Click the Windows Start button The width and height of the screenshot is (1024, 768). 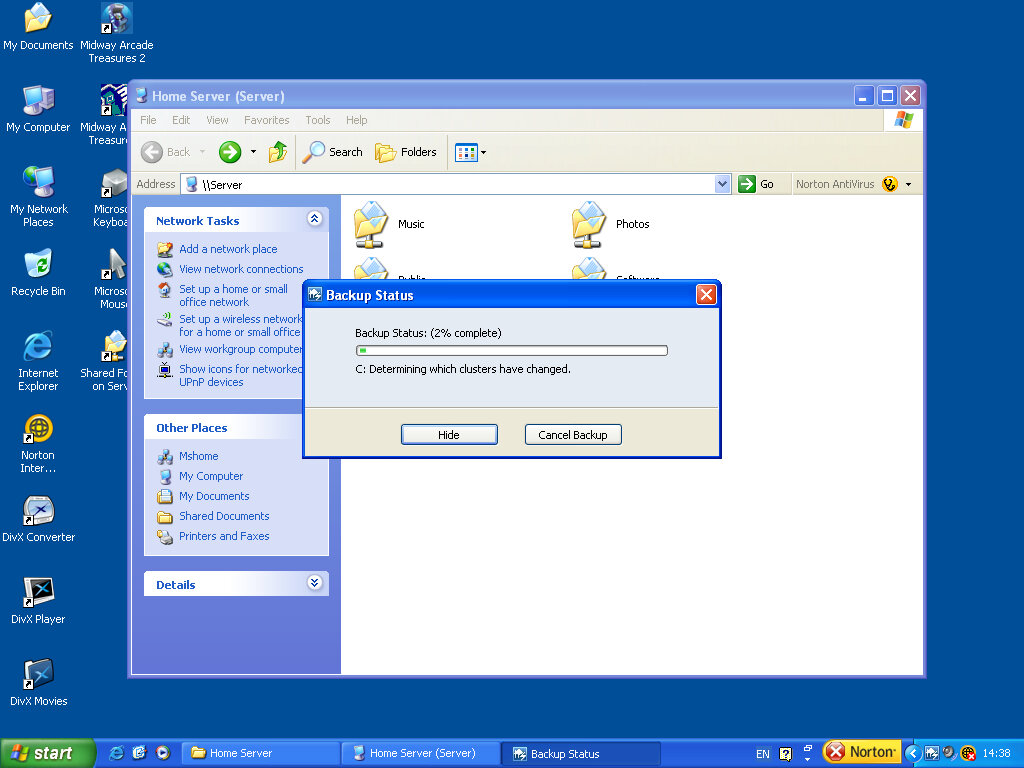46,753
